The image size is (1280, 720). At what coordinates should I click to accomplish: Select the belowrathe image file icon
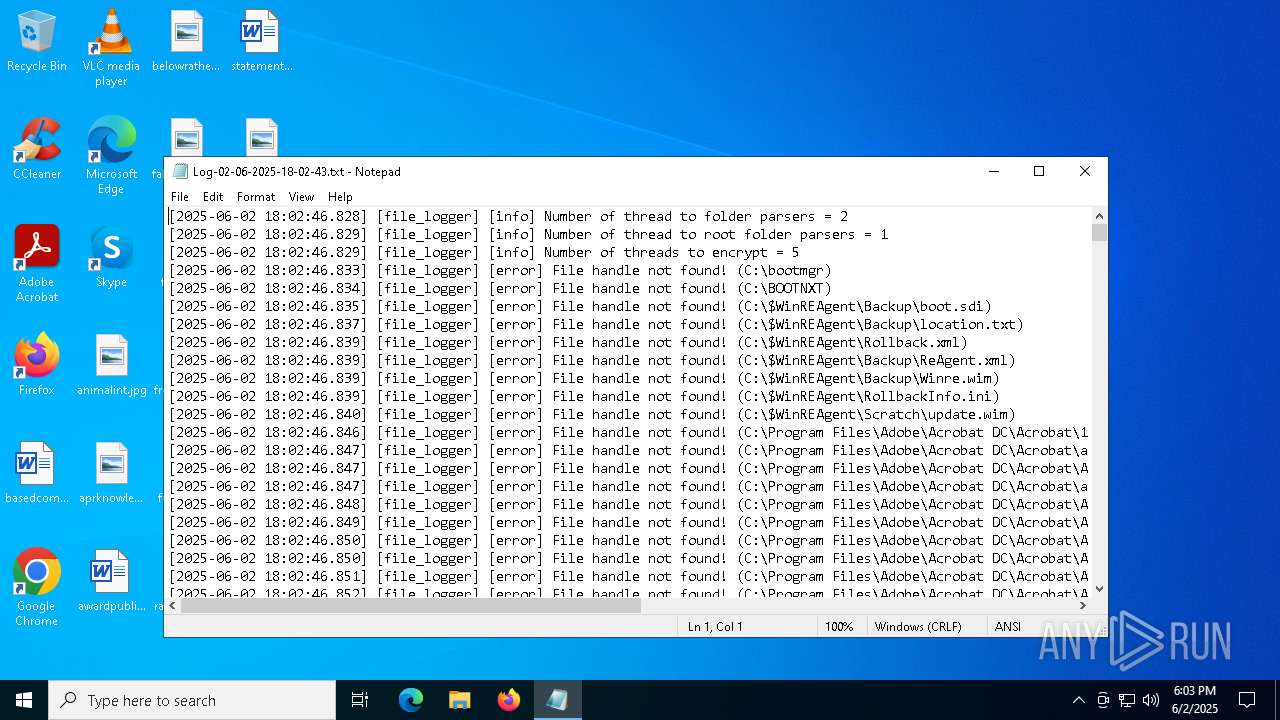coord(186,42)
